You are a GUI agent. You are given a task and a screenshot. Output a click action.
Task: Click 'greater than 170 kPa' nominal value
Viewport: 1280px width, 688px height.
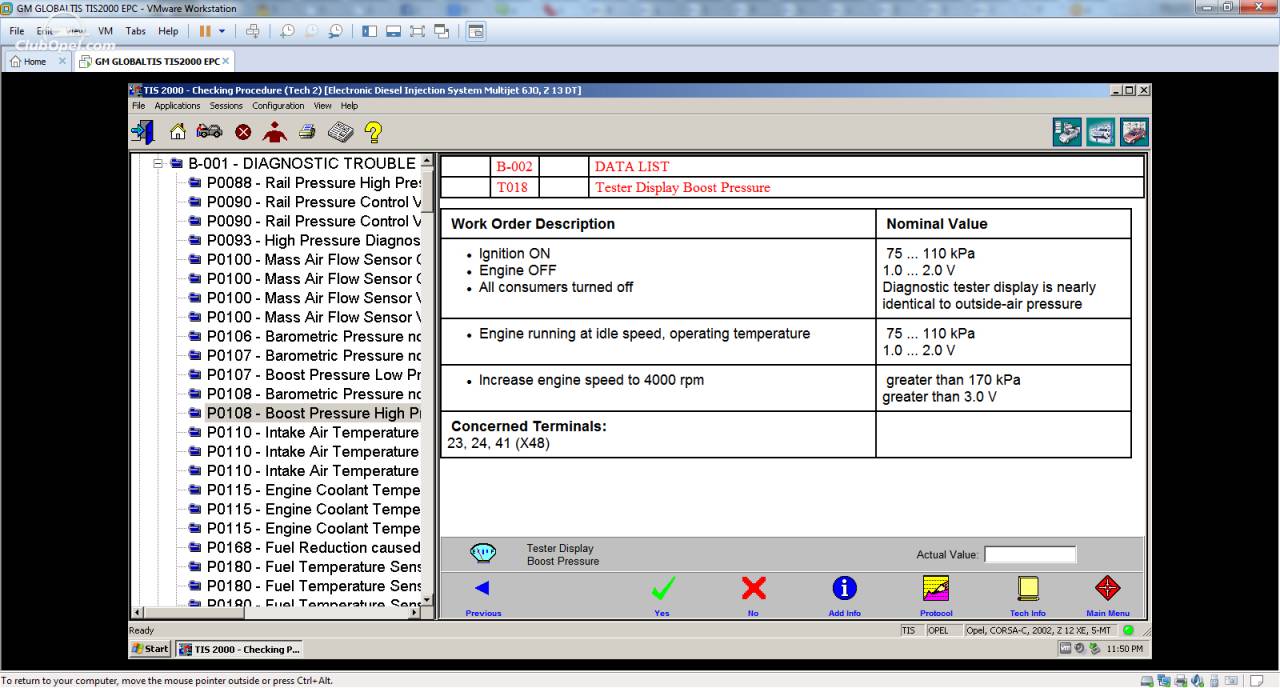953,380
